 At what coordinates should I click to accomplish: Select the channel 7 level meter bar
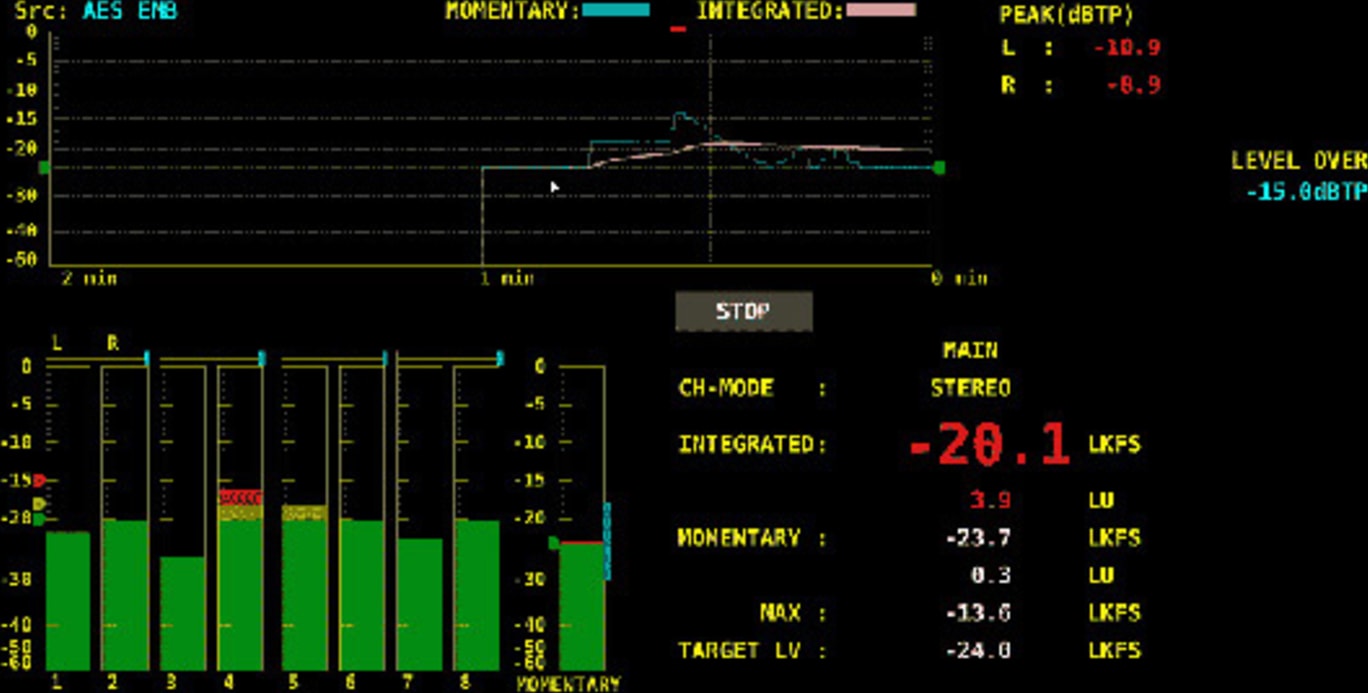[x=420, y=604]
